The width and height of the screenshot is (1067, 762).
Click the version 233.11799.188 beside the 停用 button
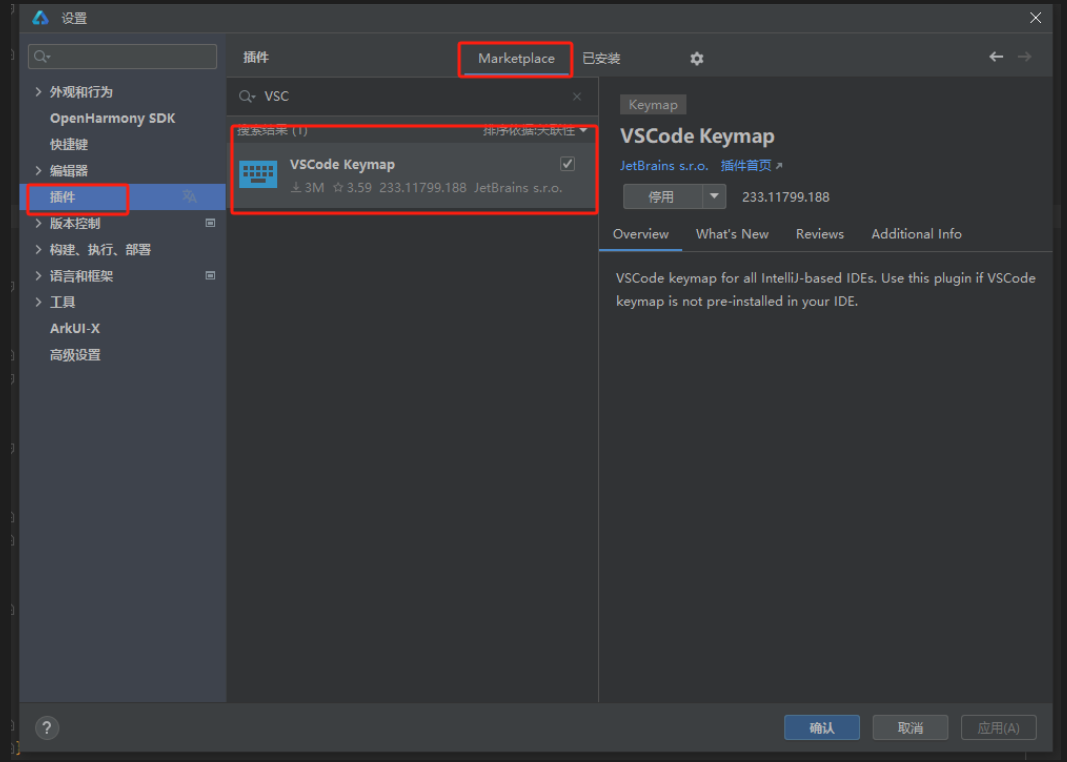click(x=785, y=197)
